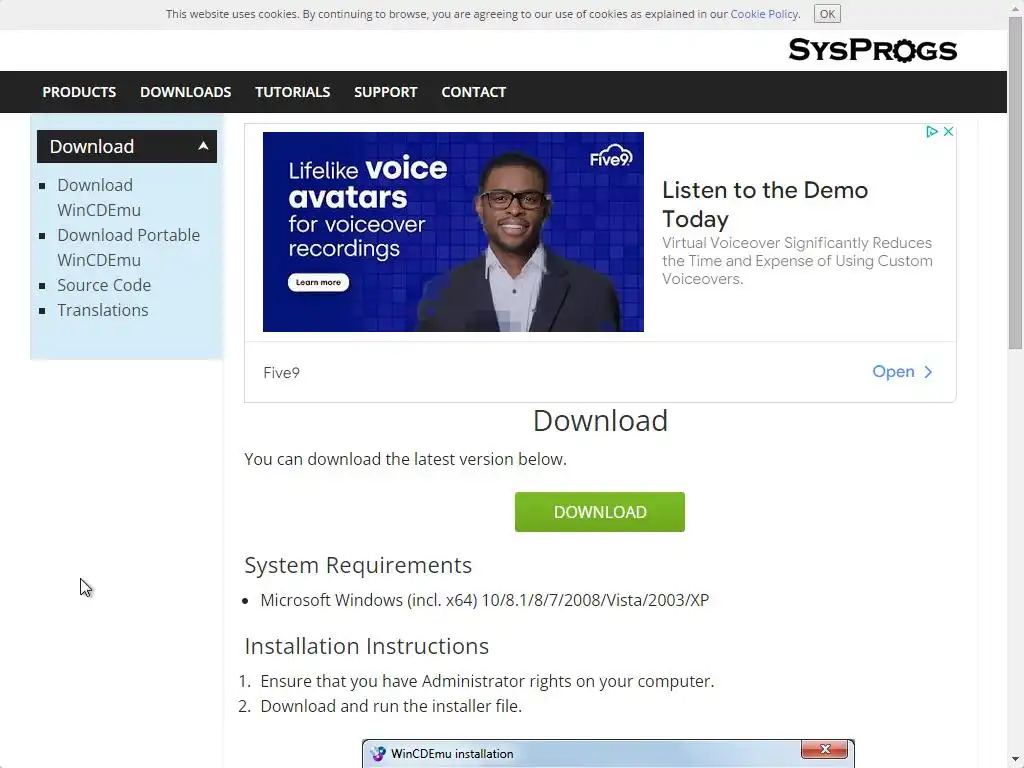Close the WinCDEmu installation screenshot window
1024x768 pixels.
[x=825, y=749]
